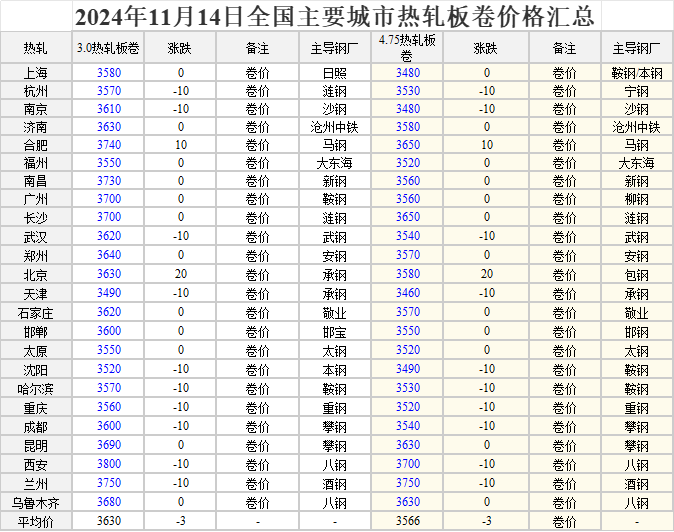Click the 石家庄 city cell

click(x=35, y=313)
